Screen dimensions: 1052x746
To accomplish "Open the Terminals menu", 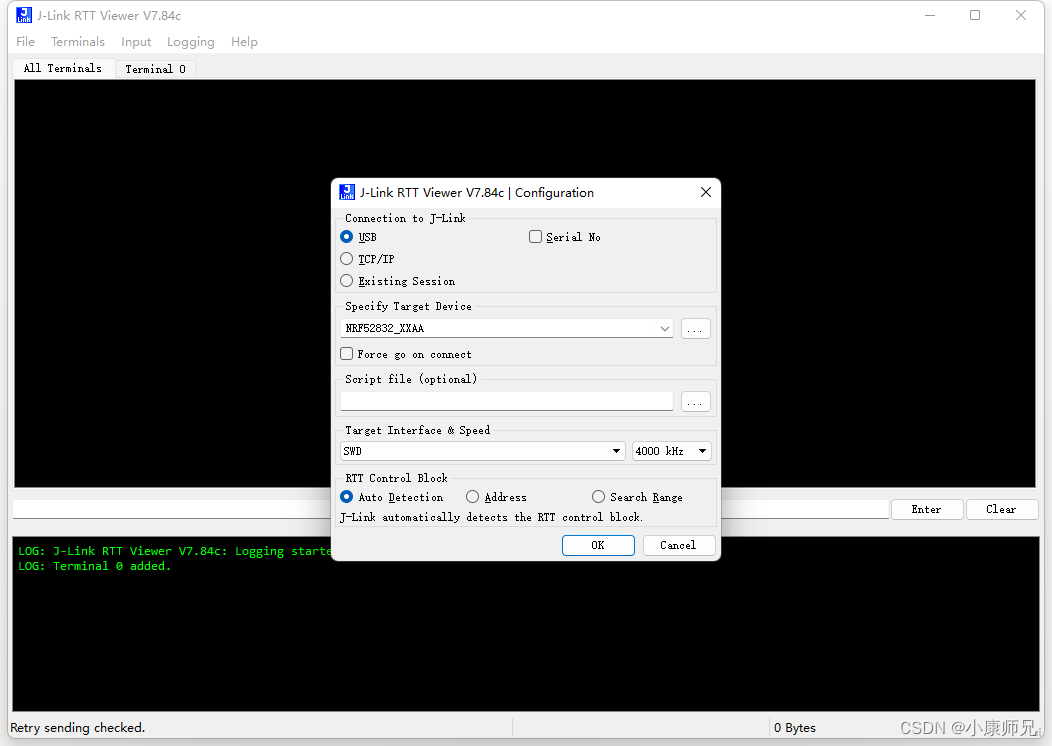I will [x=78, y=42].
